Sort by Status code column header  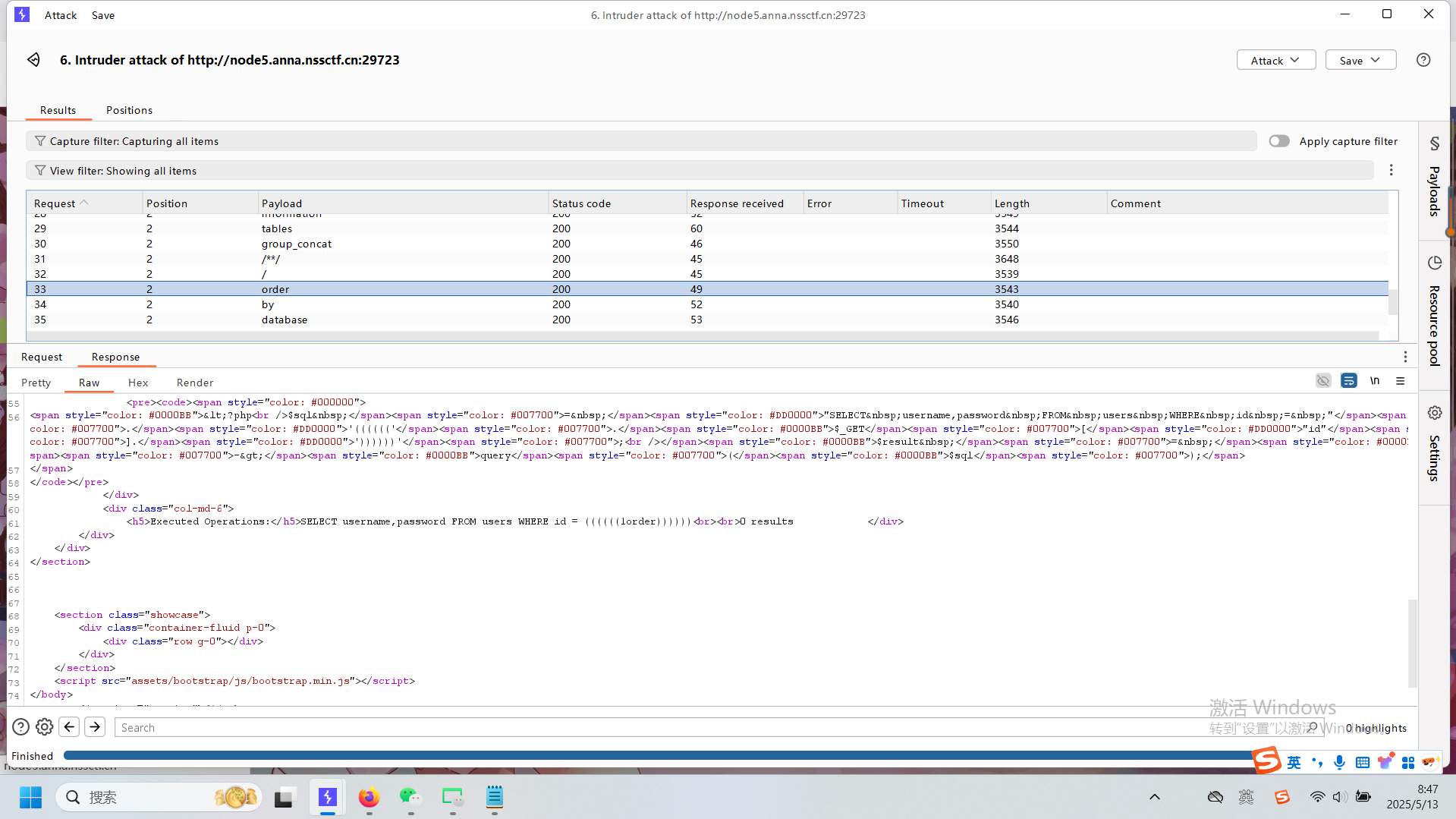pos(617,203)
